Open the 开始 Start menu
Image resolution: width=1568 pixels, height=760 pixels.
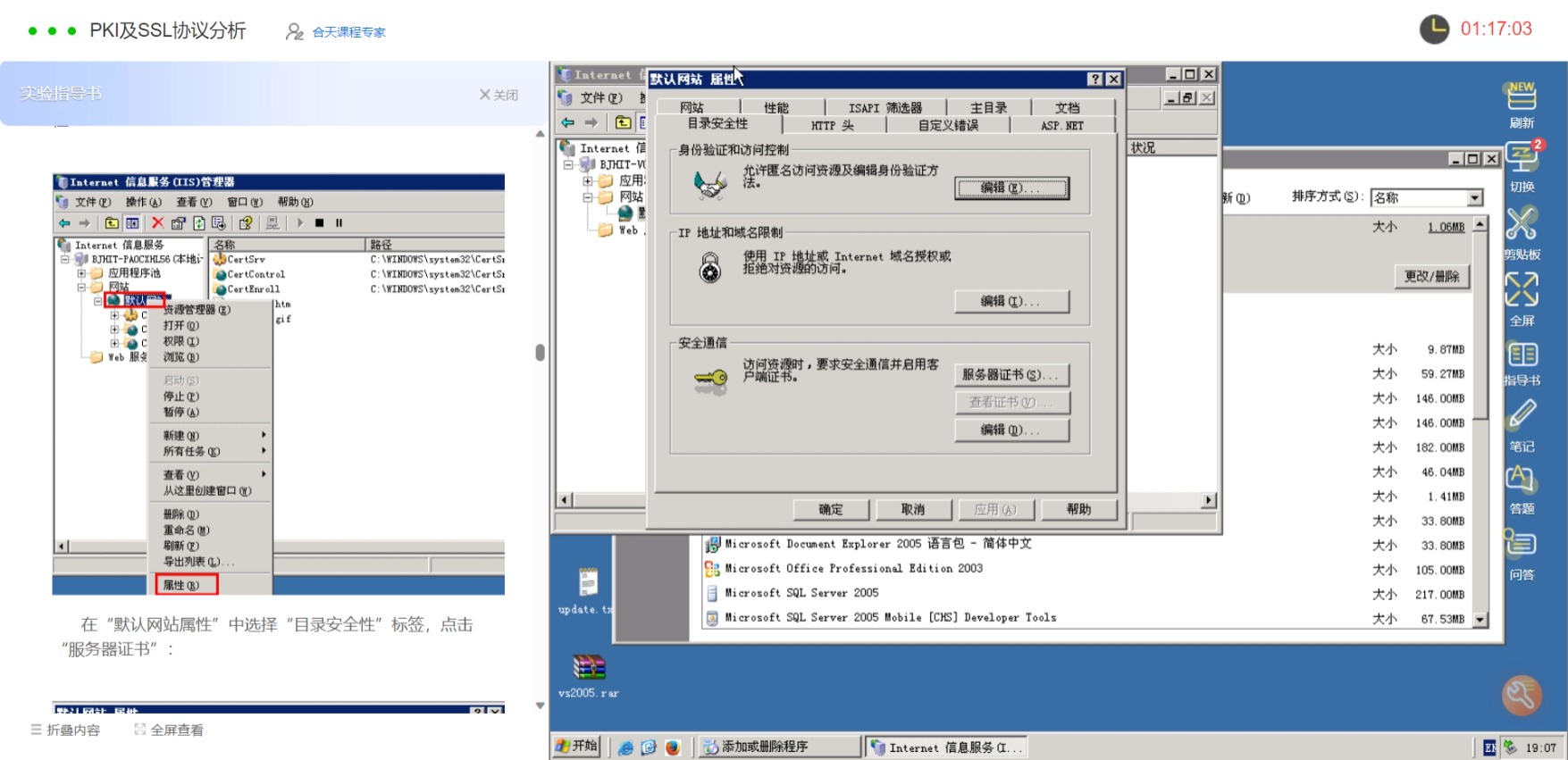pos(576,746)
